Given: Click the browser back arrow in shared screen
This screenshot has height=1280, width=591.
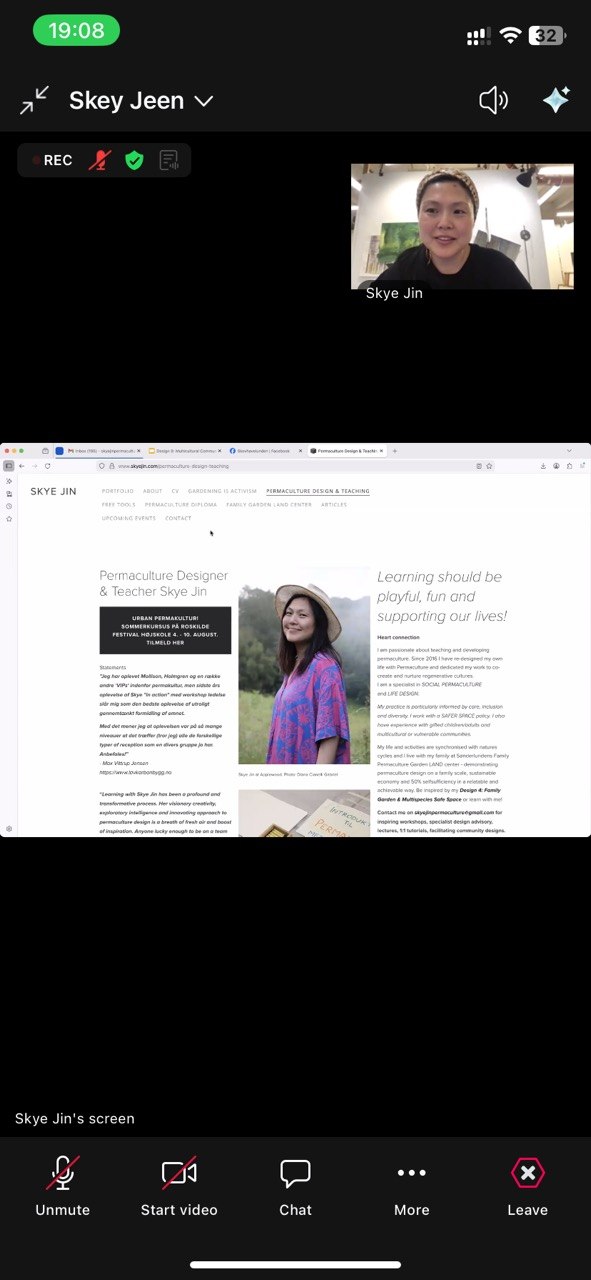Looking at the screenshot, I should pos(22,466).
